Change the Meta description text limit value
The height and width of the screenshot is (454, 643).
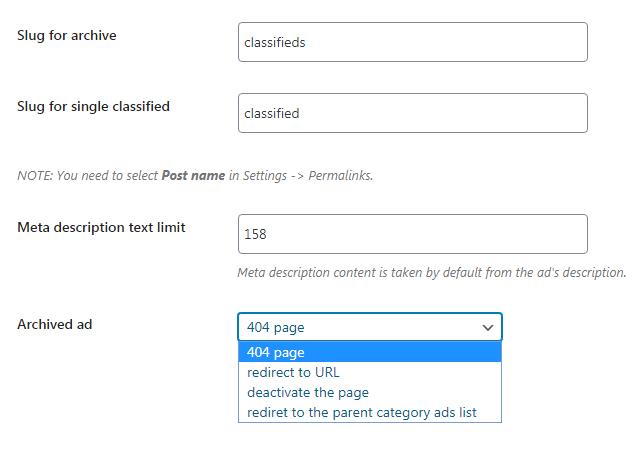[x=413, y=234]
